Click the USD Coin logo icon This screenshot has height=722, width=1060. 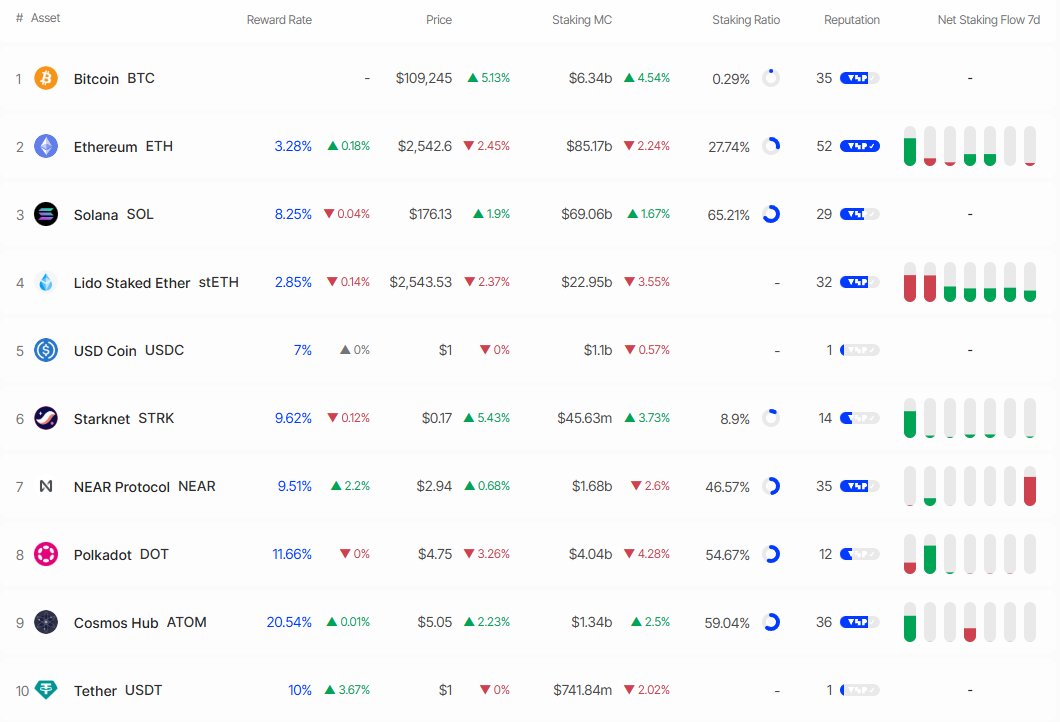point(46,350)
